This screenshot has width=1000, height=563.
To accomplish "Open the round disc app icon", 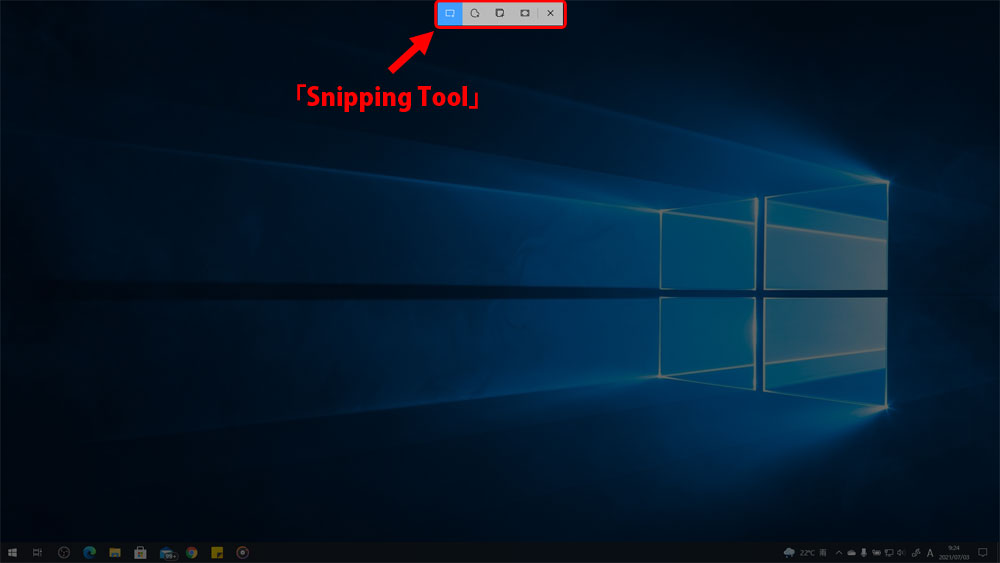I will 243,553.
